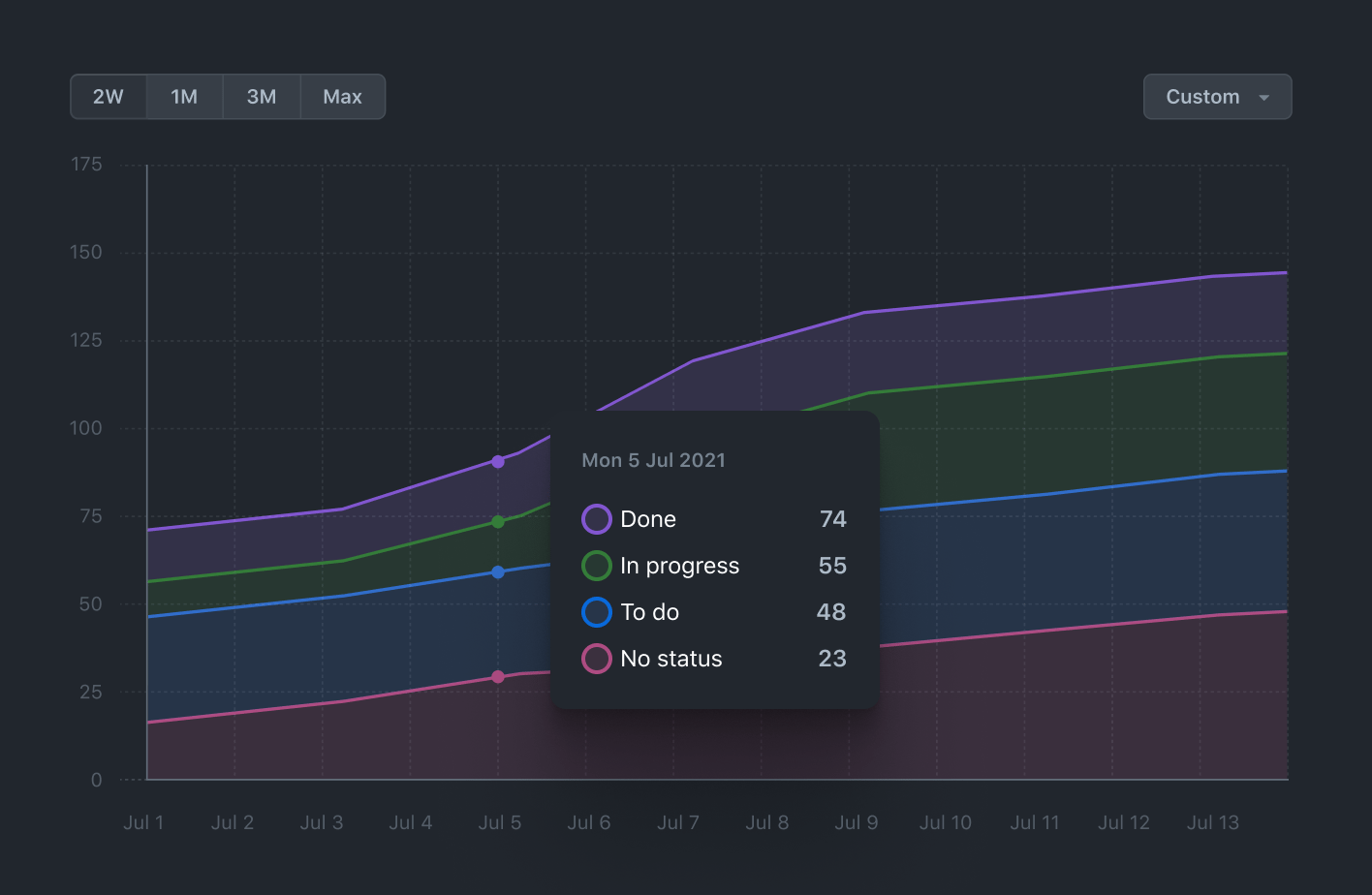Click the purple Done circle in tooltip
Screen dimensions: 1372x895
click(596, 519)
